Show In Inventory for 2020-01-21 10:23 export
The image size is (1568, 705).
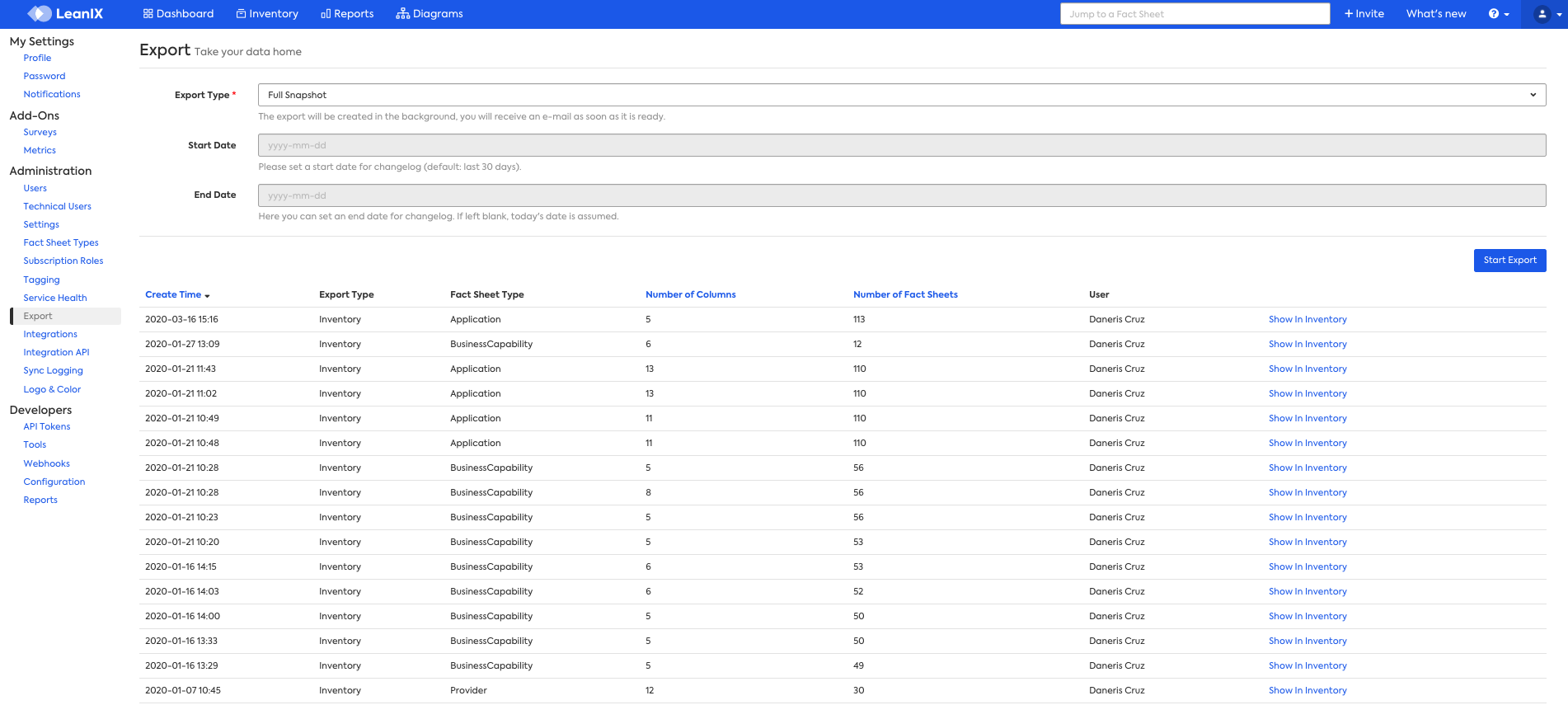point(1307,517)
